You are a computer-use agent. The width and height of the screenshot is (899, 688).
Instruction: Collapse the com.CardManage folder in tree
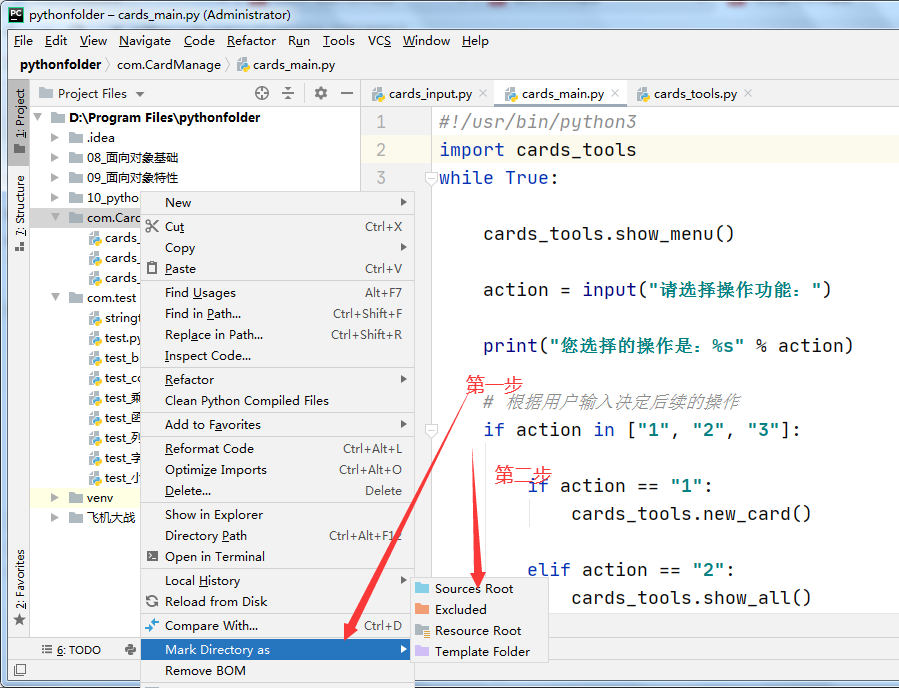(x=56, y=217)
